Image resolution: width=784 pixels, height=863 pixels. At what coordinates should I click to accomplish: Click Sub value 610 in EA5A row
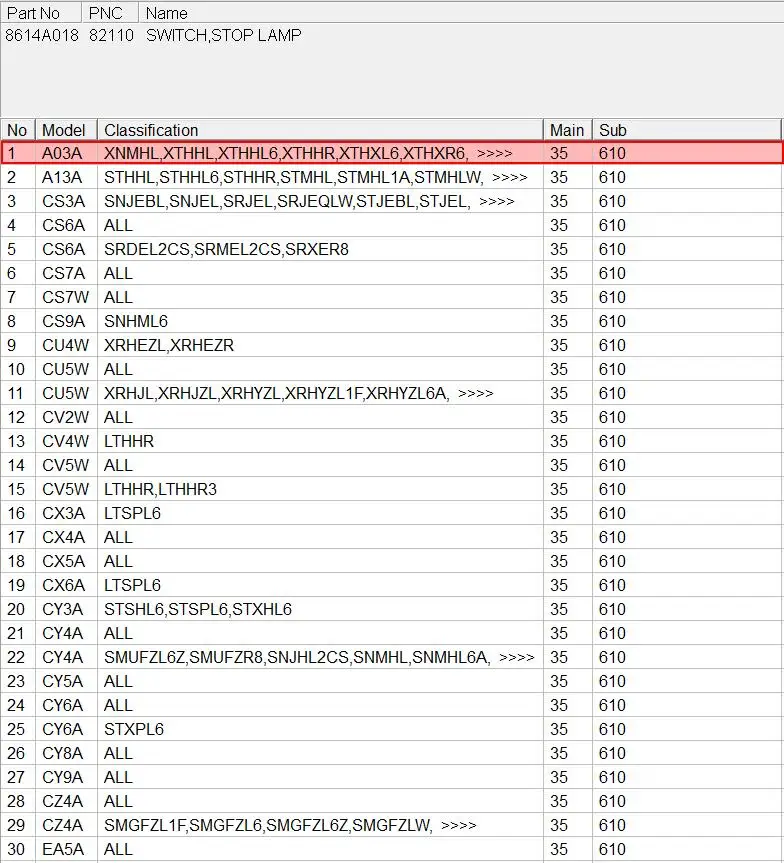tap(612, 849)
